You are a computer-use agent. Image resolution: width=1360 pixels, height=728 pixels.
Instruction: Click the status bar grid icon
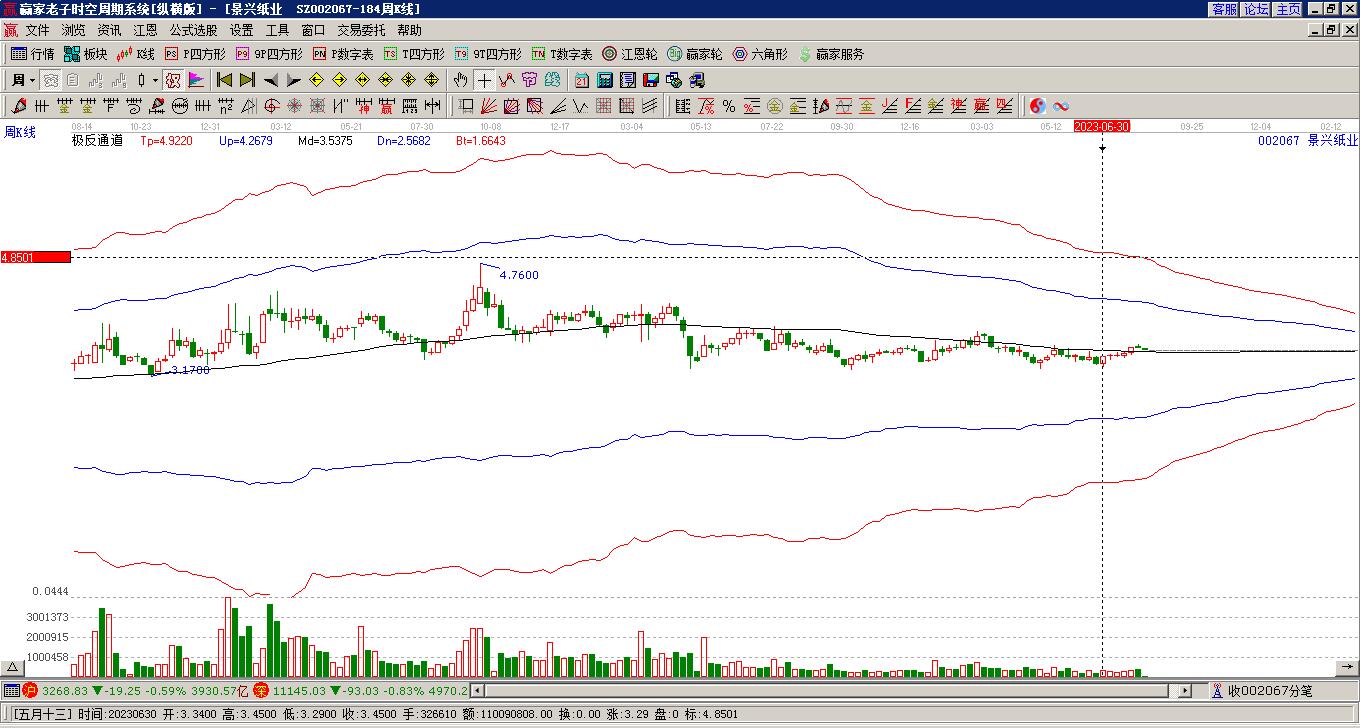pyautogui.click(x=11, y=690)
